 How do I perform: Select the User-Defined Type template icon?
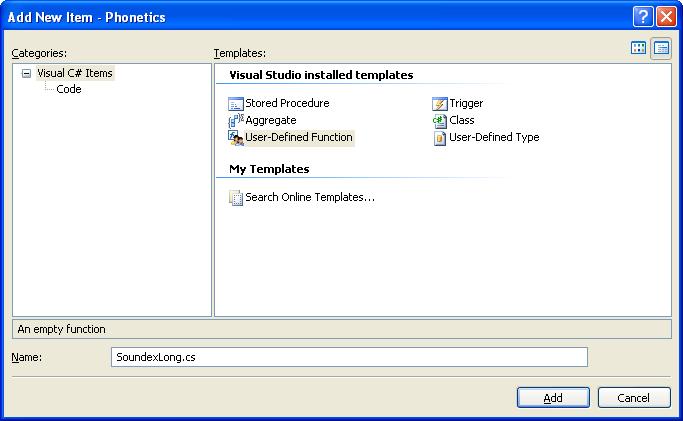439,137
